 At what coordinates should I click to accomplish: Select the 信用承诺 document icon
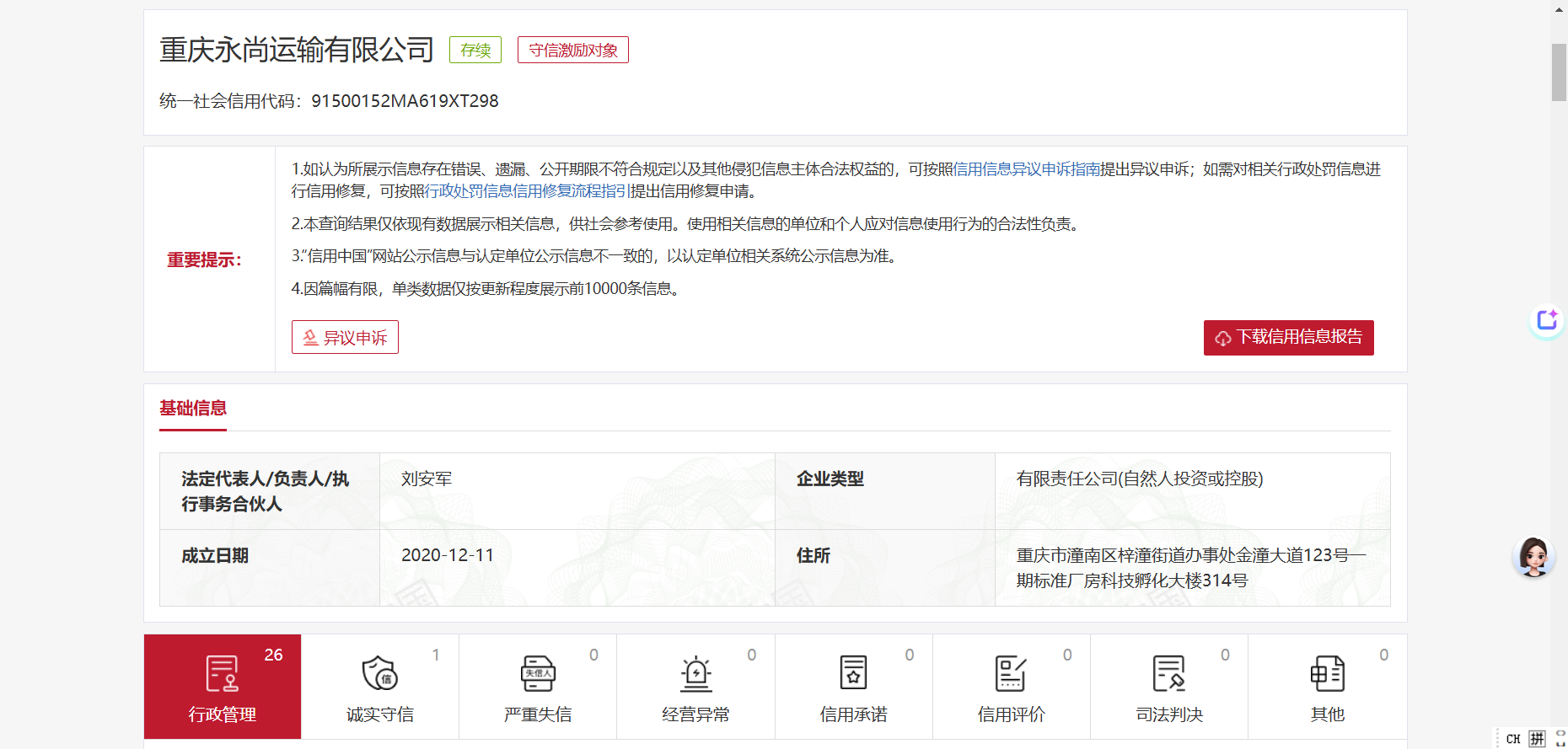tap(853, 674)
